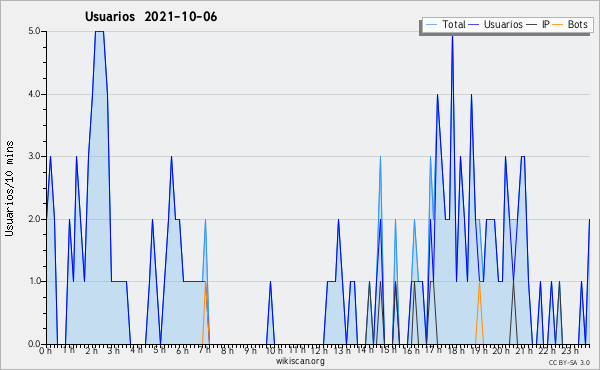Viewport: 600px width, 370px height.
Task: Click the 1.0 y-axis value
Action: point(34,281)
